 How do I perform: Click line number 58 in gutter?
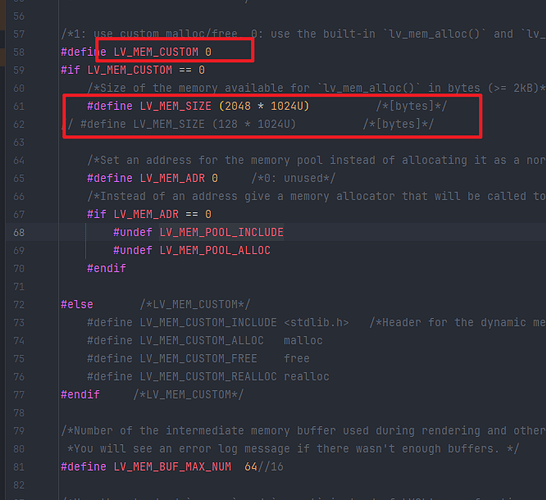pyautogui.click(x=19, y=52)
